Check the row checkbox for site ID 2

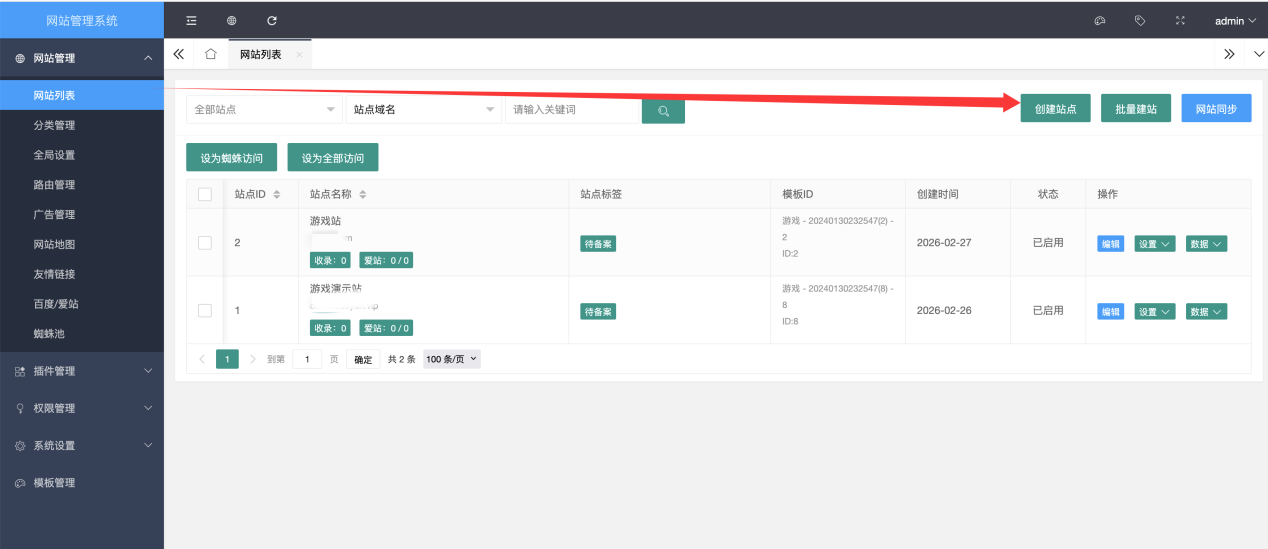pos(205,243)
